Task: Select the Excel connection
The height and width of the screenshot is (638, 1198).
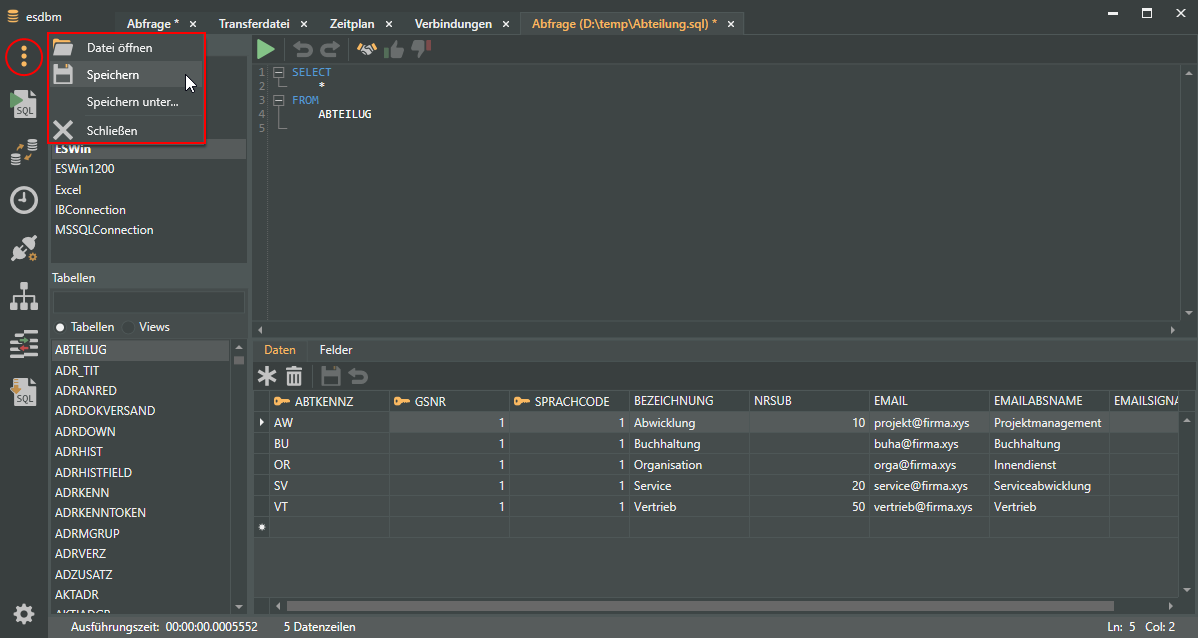Action: (148, 189)
